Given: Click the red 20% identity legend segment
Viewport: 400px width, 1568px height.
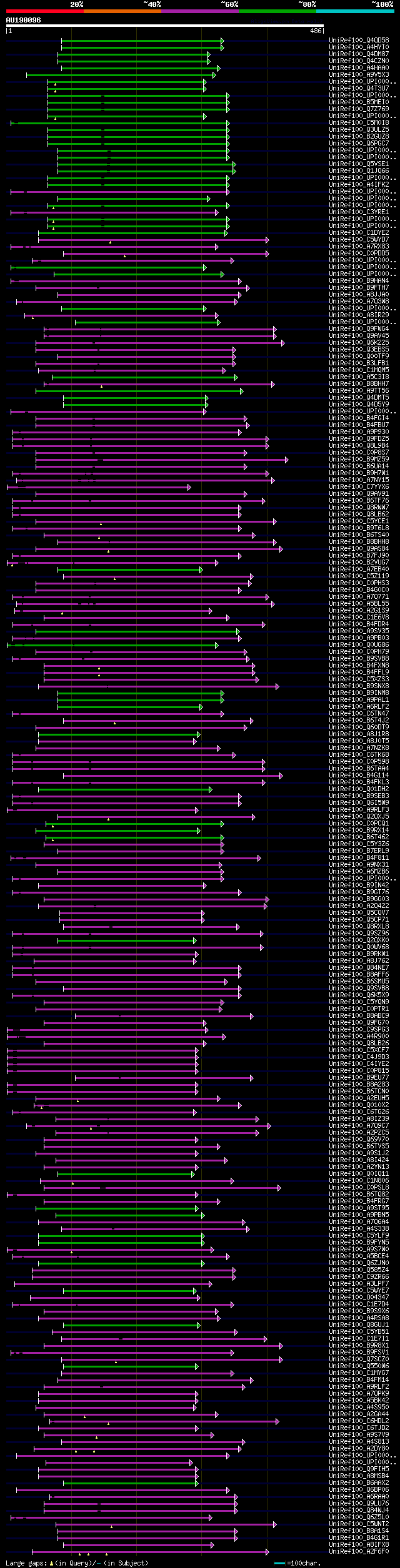Looking at the screenshot, I should coord(45,11).
